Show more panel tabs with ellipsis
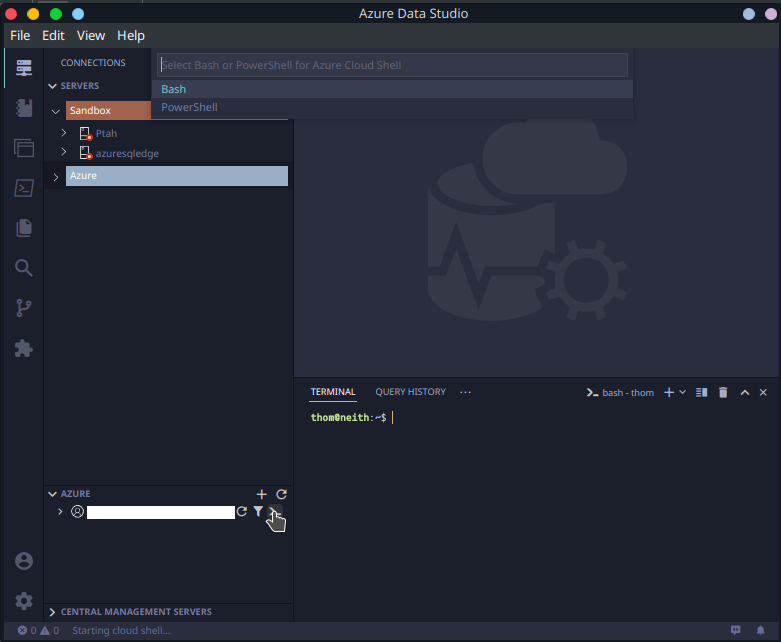Screen dimensions: 781x642 pos(465,392)
